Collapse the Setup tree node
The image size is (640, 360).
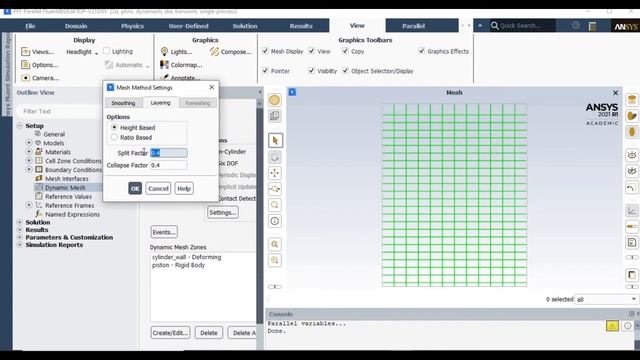pyautogui.click(x=20, y=126)
